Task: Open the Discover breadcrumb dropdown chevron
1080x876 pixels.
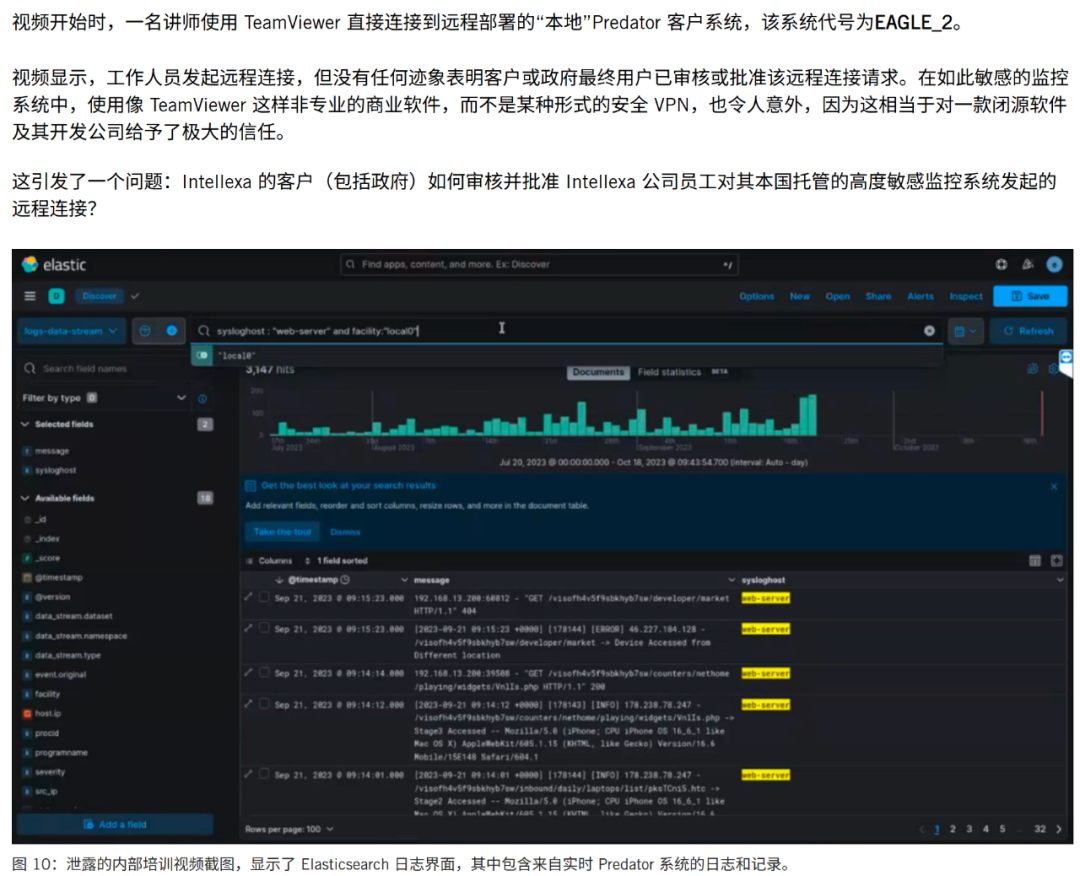Action: click(135, 296)
